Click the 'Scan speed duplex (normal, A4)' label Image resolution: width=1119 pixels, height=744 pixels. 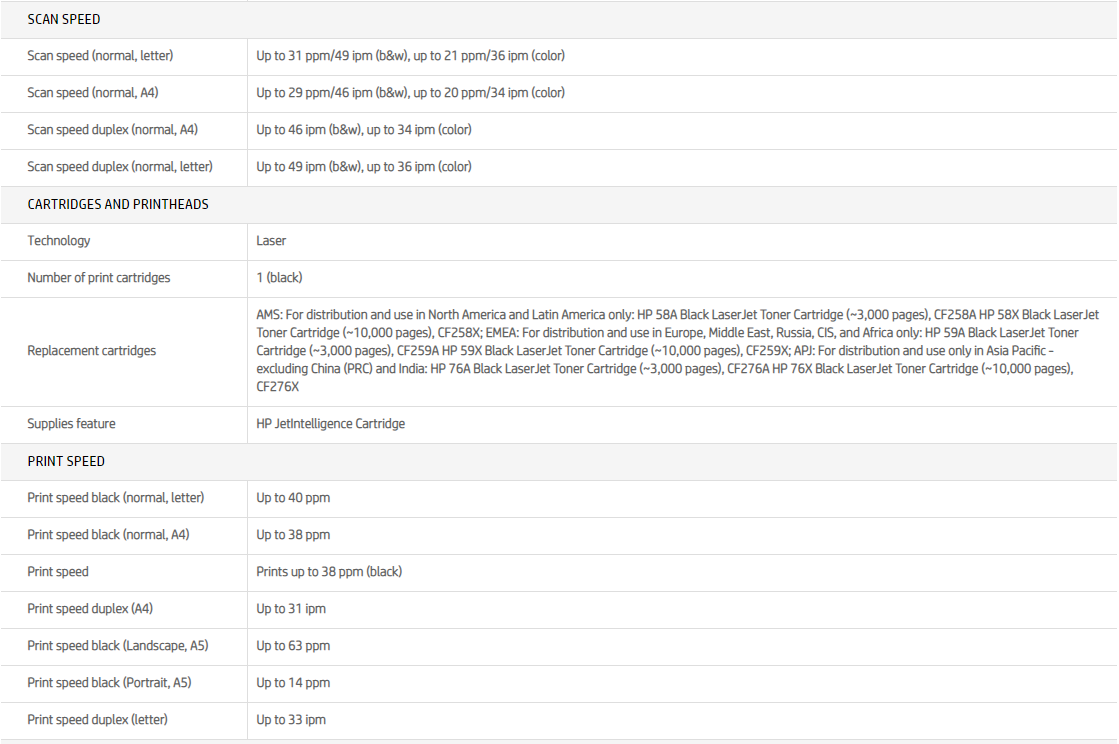(x=112, y=130)
